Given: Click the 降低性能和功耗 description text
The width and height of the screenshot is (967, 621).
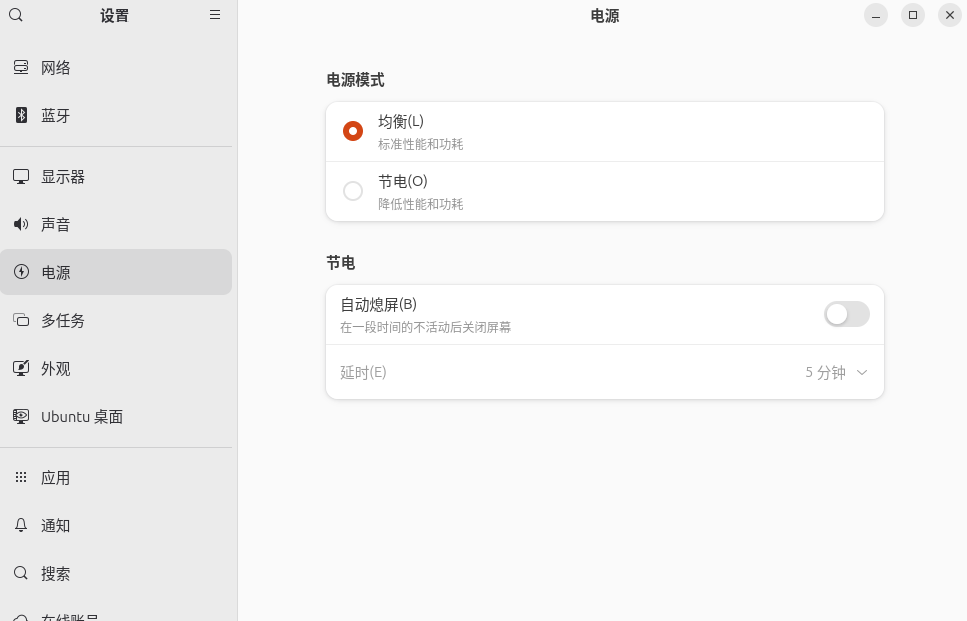Looking at the screenshot, I should pos(421,204).
